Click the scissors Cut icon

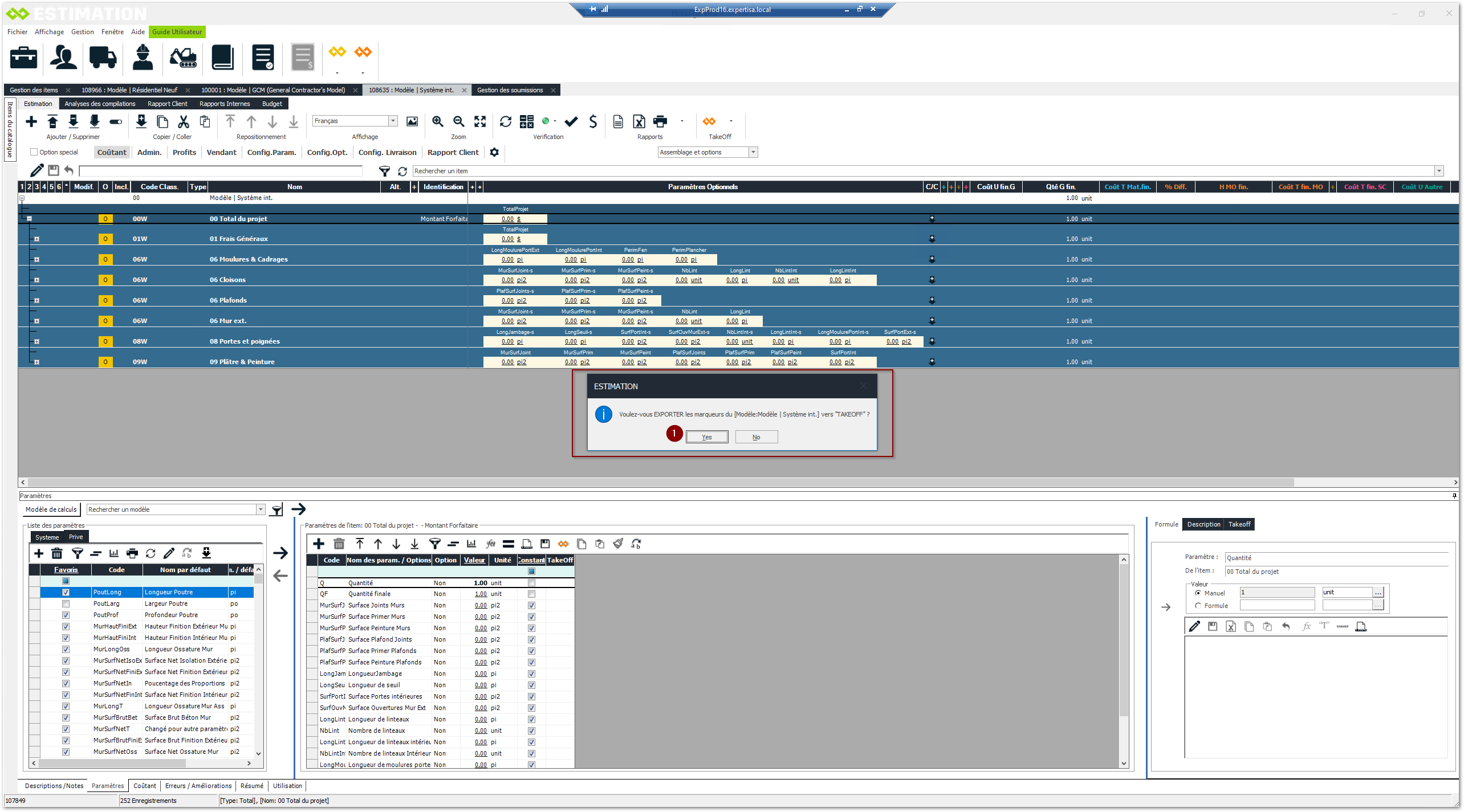pyautogui.click(x=184, y=121)
